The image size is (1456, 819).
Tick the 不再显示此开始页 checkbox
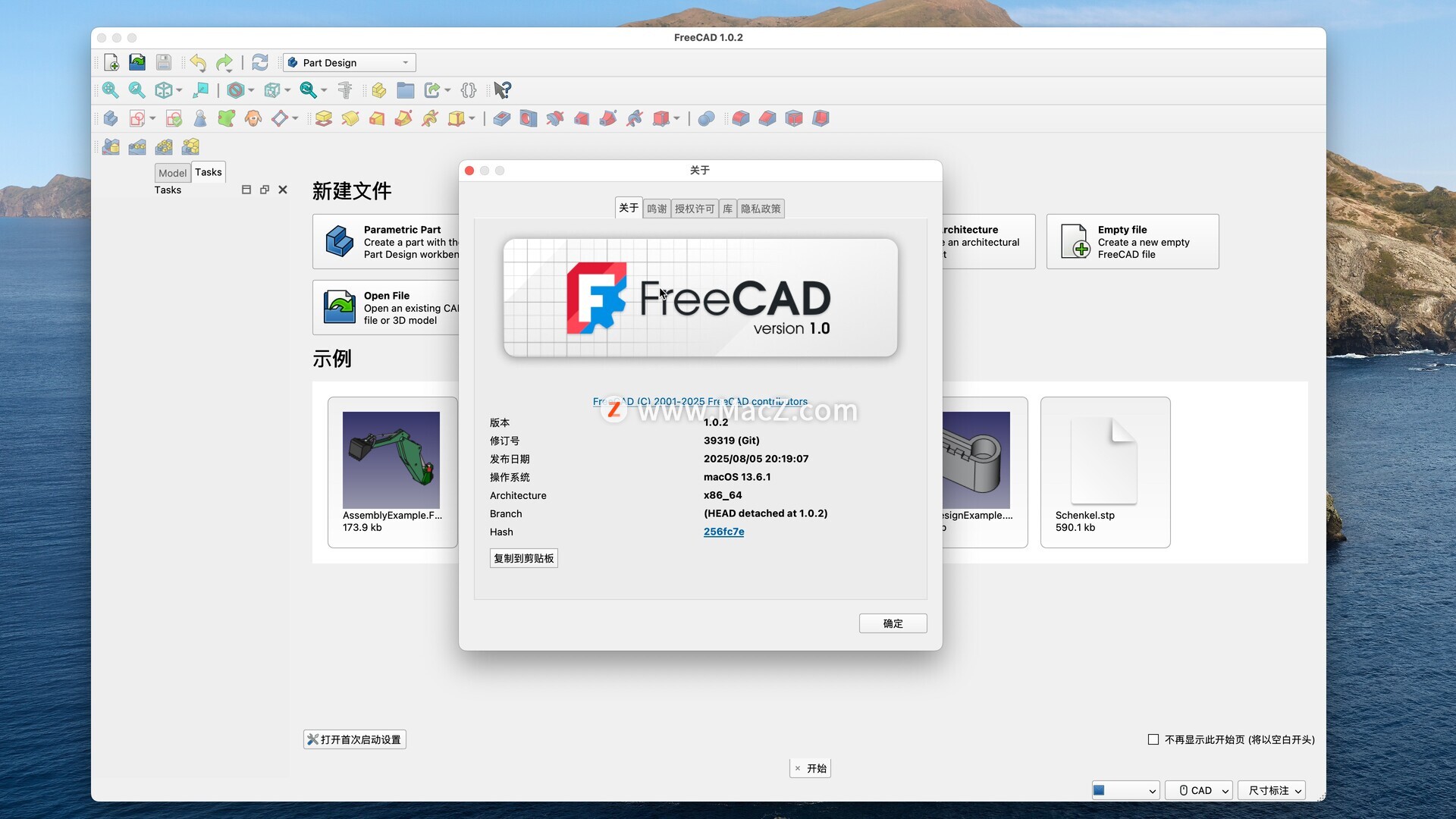pos(1153,739)
